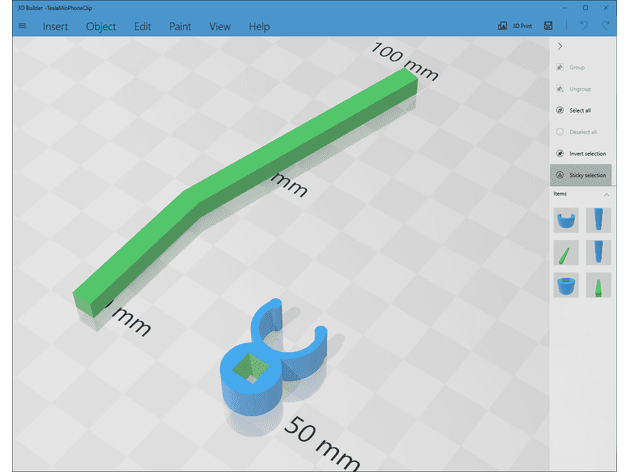This screenshot has height=472, width=628.
Task: Select the green slanted bar item thumbnail
Action: (566, 252)
